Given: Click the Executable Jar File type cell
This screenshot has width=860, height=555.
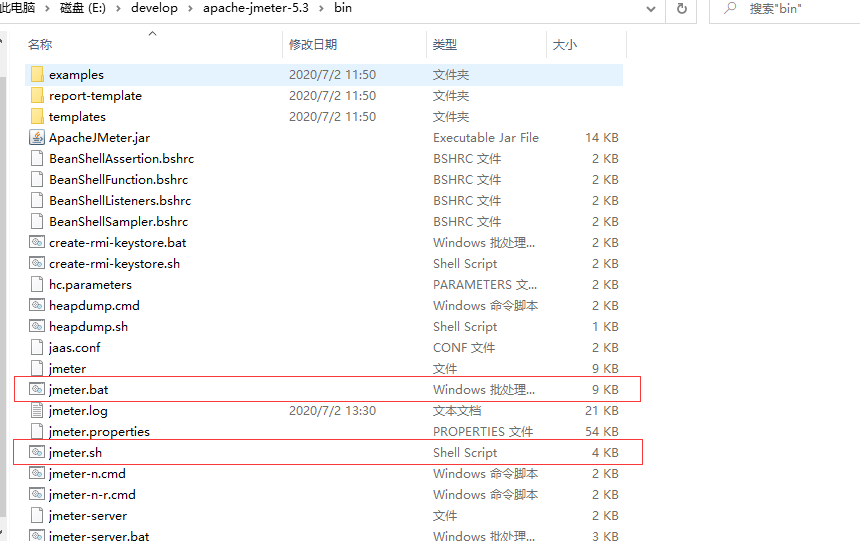Looking at the screenshot, I should pyautogui.click(x=486, y=138).
